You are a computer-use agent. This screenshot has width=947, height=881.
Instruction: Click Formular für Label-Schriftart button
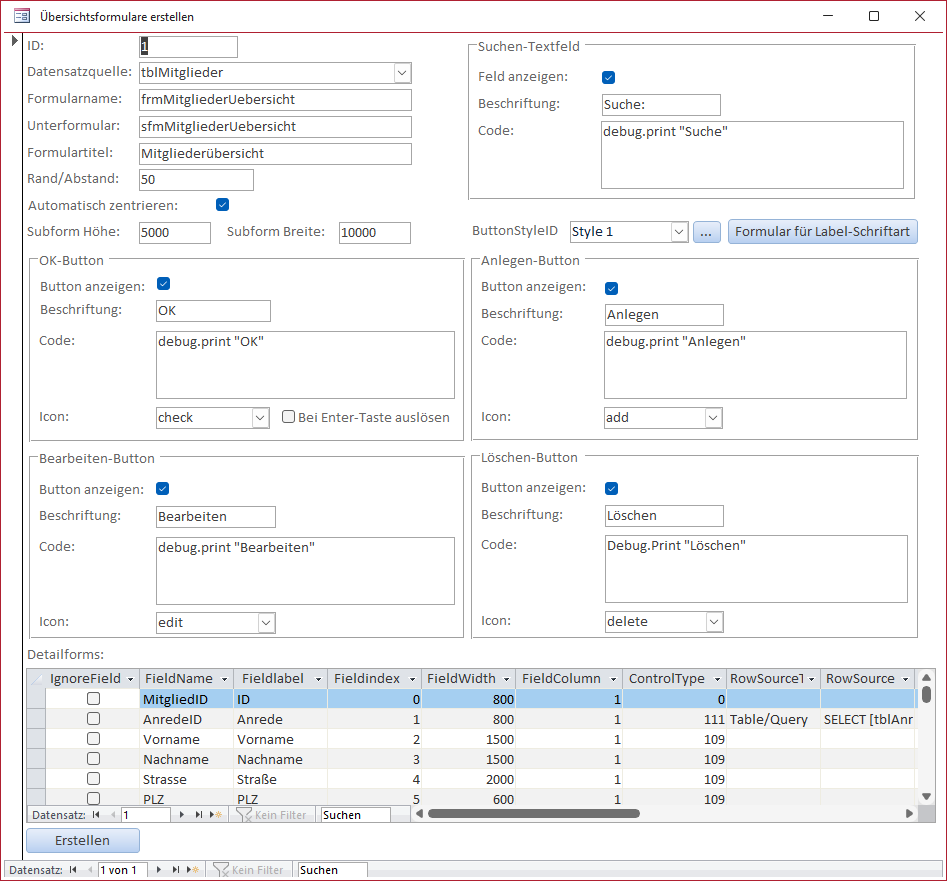(822, 231)
